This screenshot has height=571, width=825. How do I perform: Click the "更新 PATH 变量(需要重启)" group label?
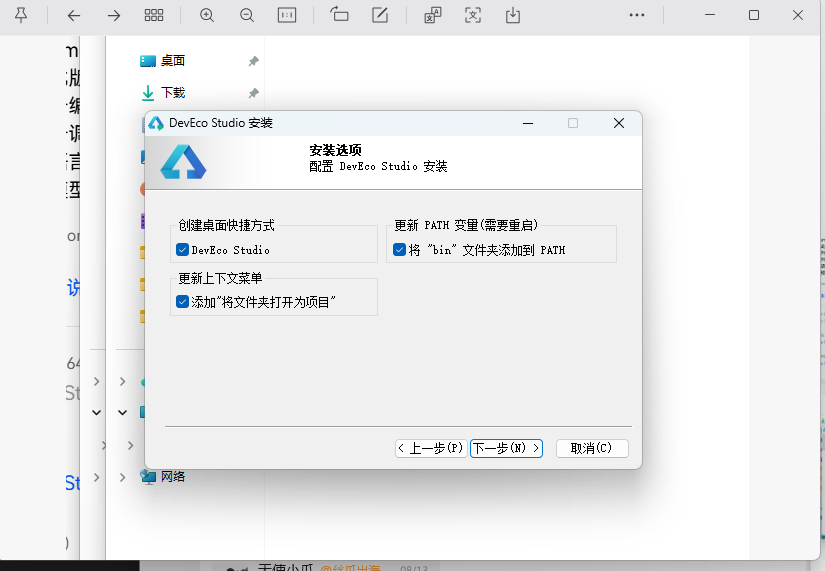click(466, 225)
